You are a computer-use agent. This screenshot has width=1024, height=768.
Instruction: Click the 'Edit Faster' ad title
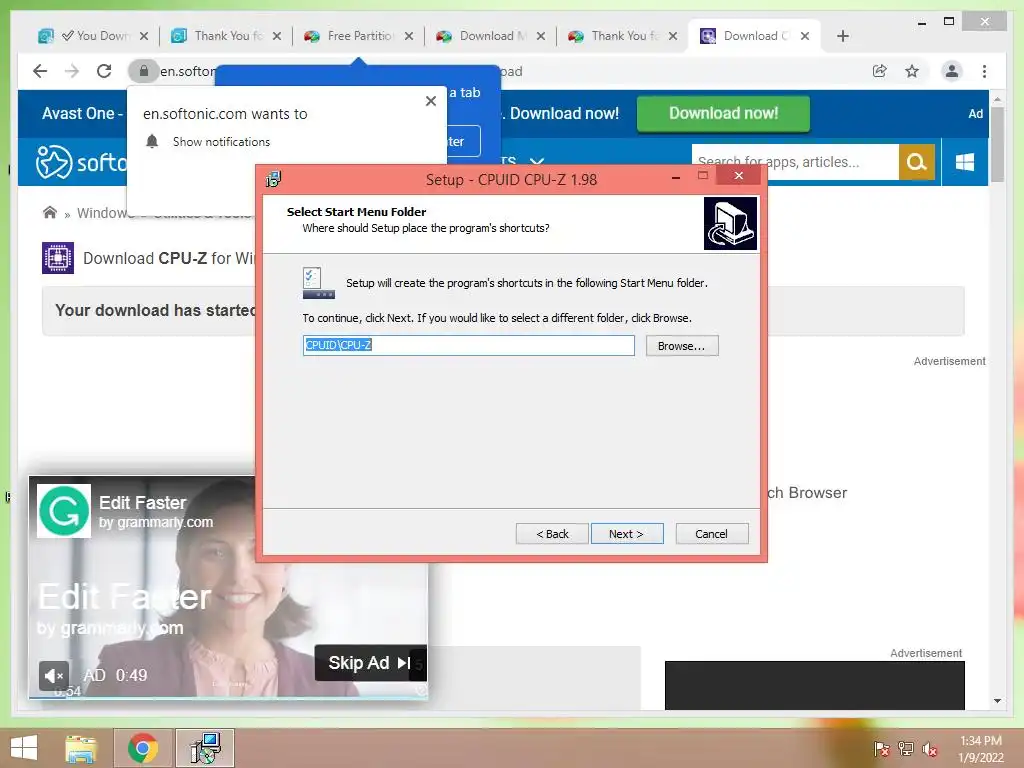click(142, 502)
